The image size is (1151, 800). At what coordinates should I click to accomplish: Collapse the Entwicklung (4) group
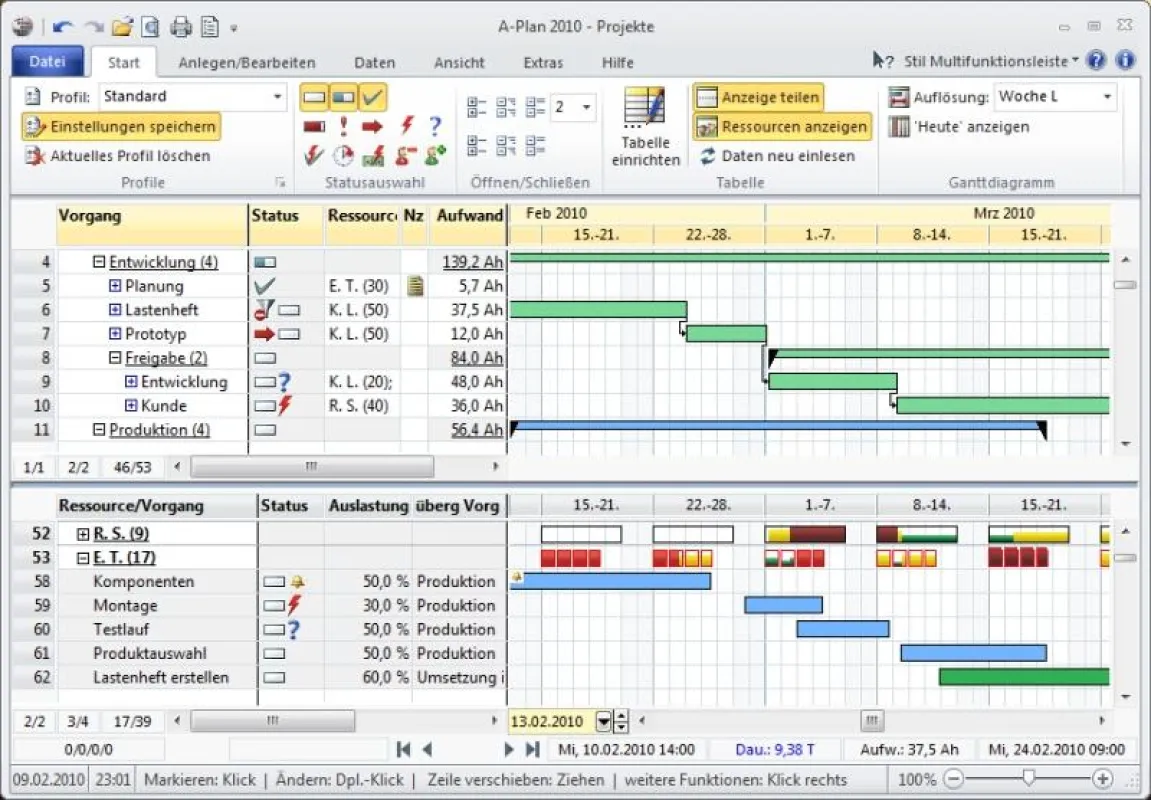click(x=99, y=261)
